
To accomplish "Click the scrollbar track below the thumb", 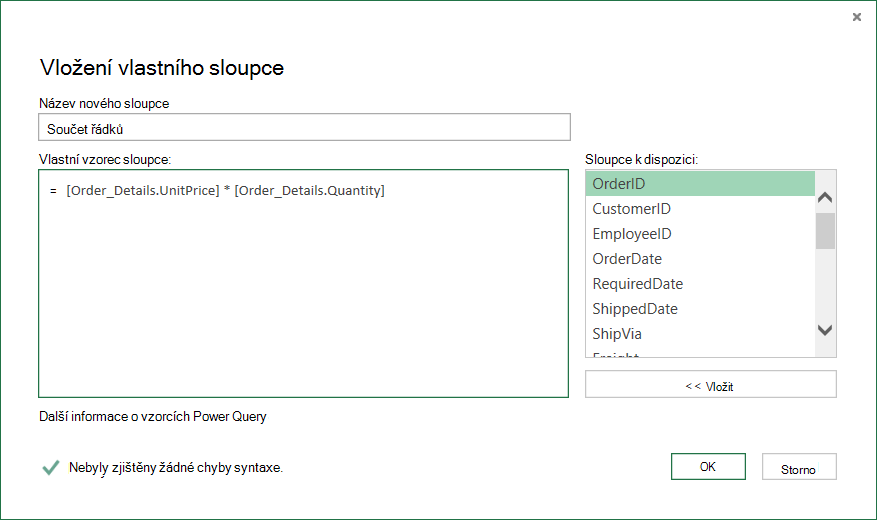I will 825,285.
